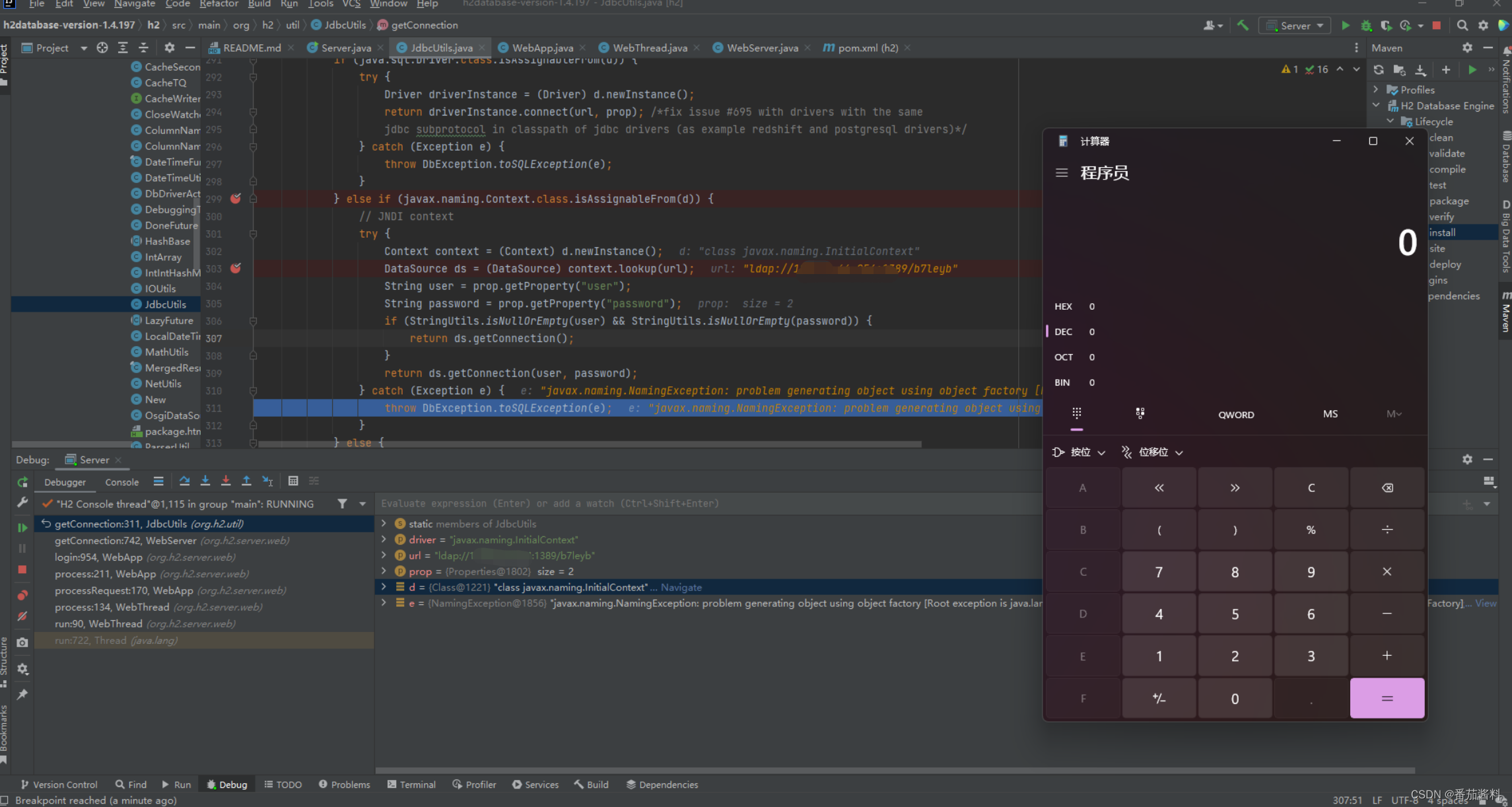Expand the static members of JdbcUtils
Viewport: 1512px width, 807px height.
tap(383, 523)
